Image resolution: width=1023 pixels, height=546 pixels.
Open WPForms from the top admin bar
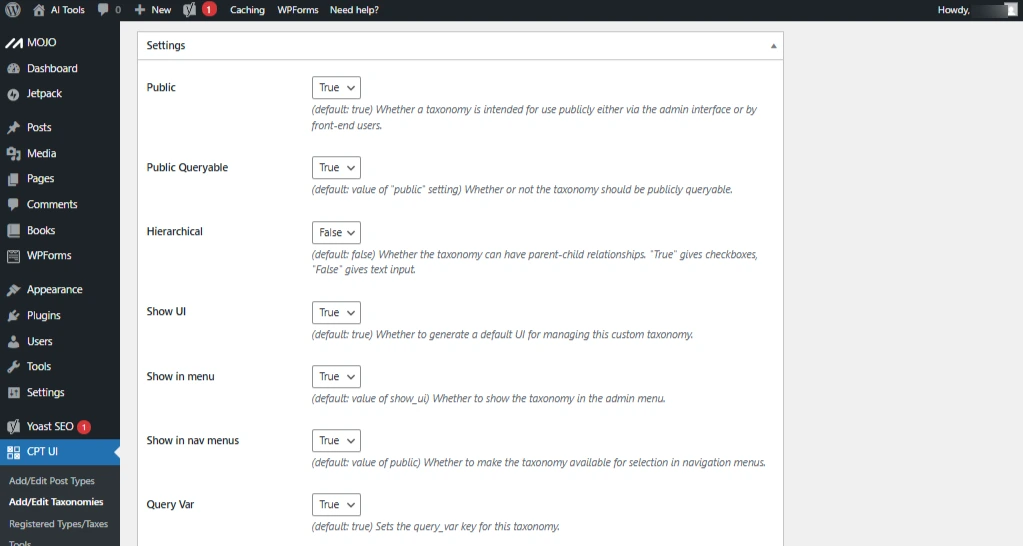[x=297, y=10]
